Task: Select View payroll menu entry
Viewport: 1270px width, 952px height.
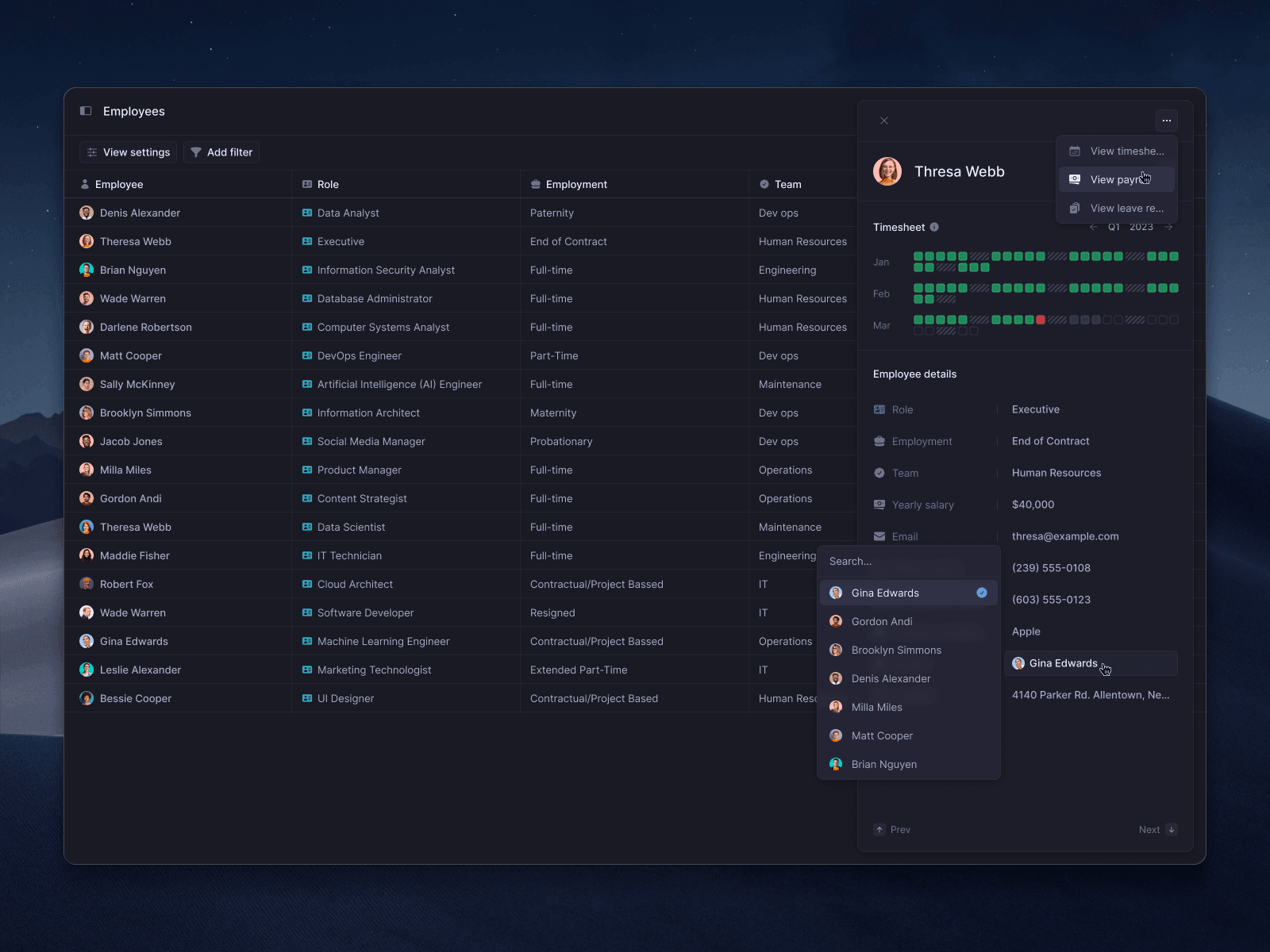Action: point(1117,179)
